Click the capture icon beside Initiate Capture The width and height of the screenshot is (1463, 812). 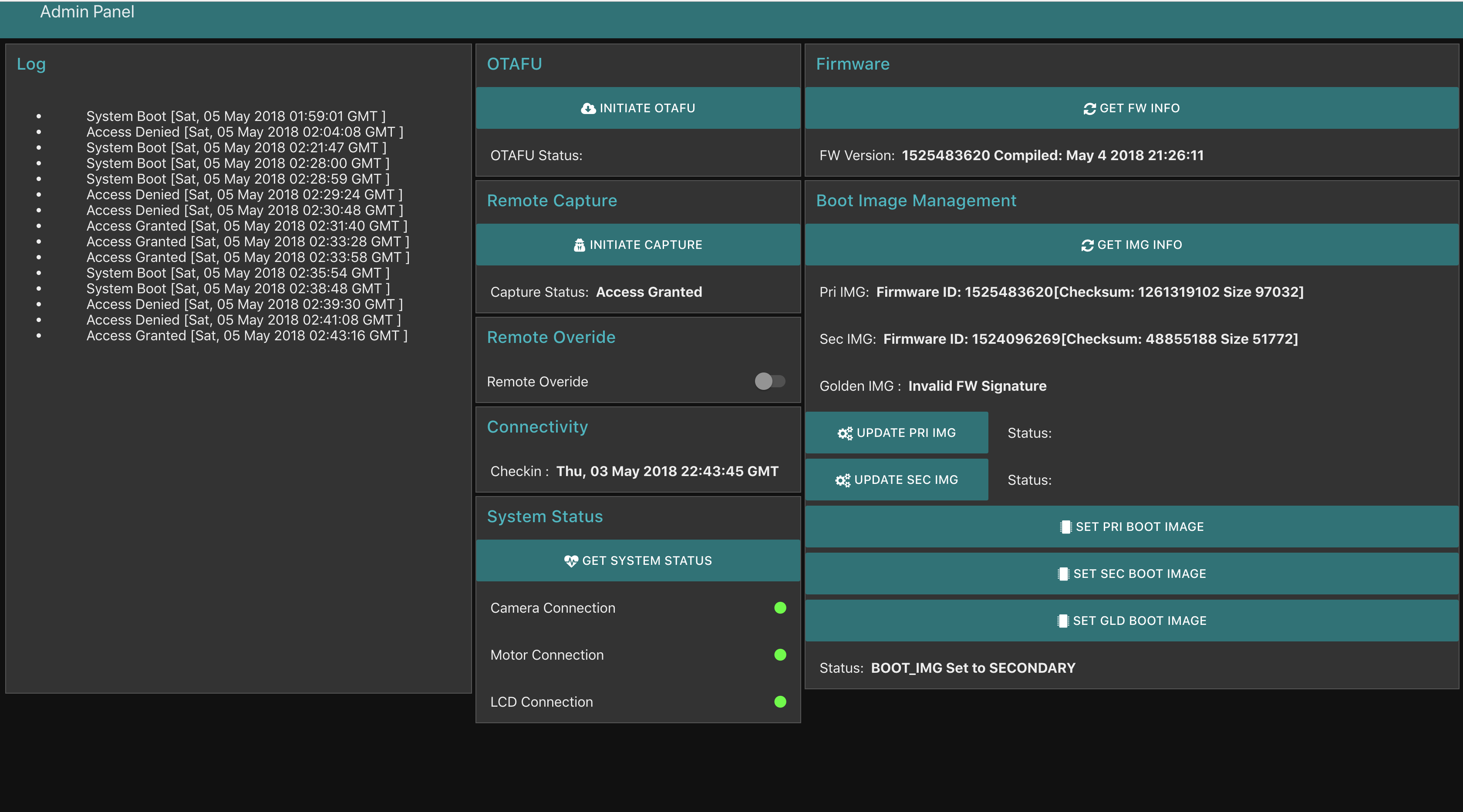point(579,245)
